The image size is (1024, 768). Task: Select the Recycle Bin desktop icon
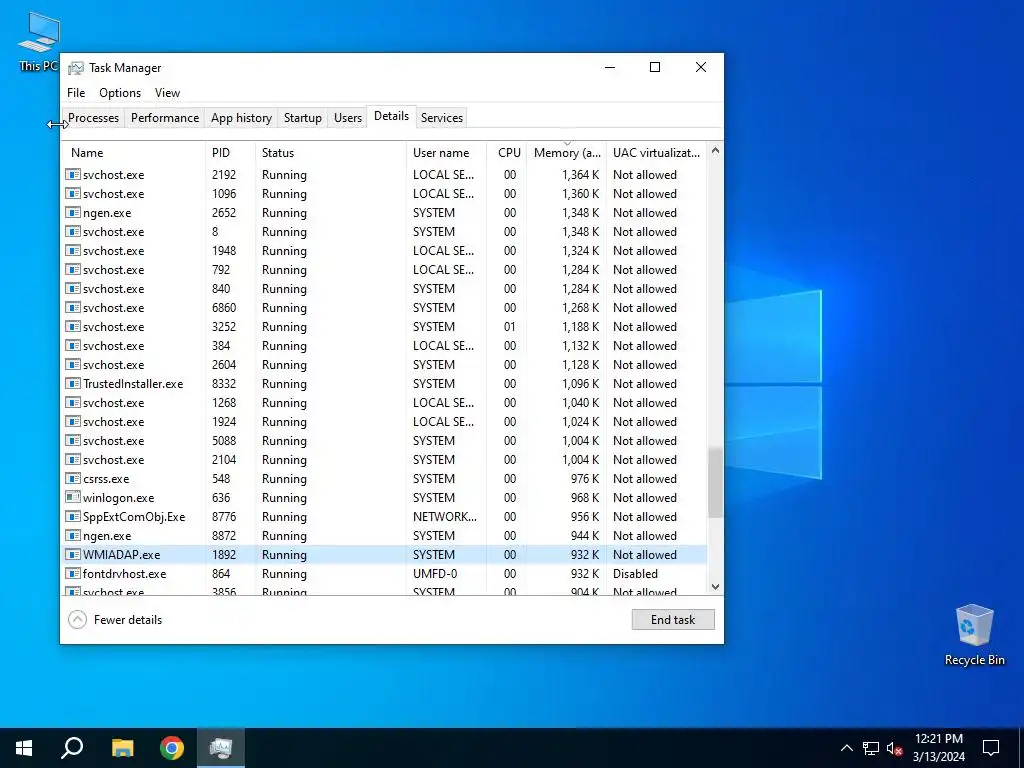click(x=974, y=635)
